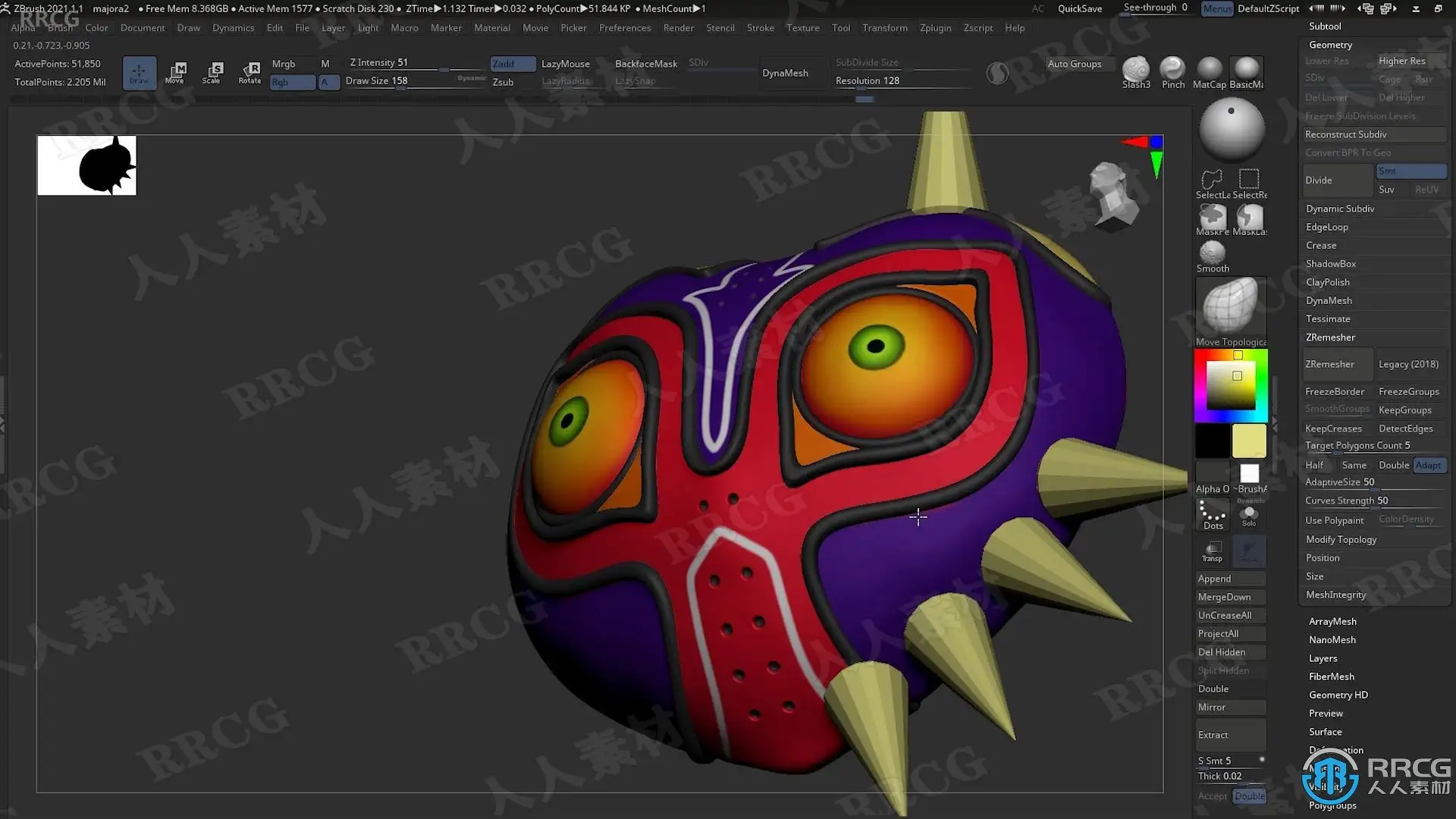Toggle Use Polypaint option

(x=1336, y=520)
